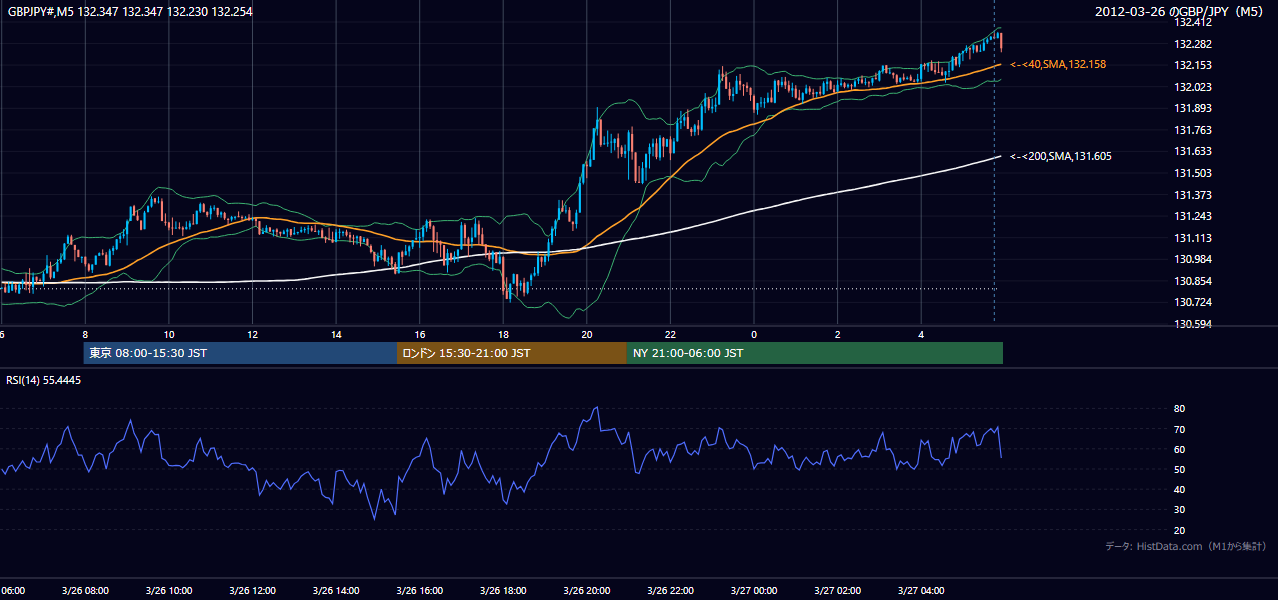
Task: Click price axis value 131.113
Action: pos(1192,238)
